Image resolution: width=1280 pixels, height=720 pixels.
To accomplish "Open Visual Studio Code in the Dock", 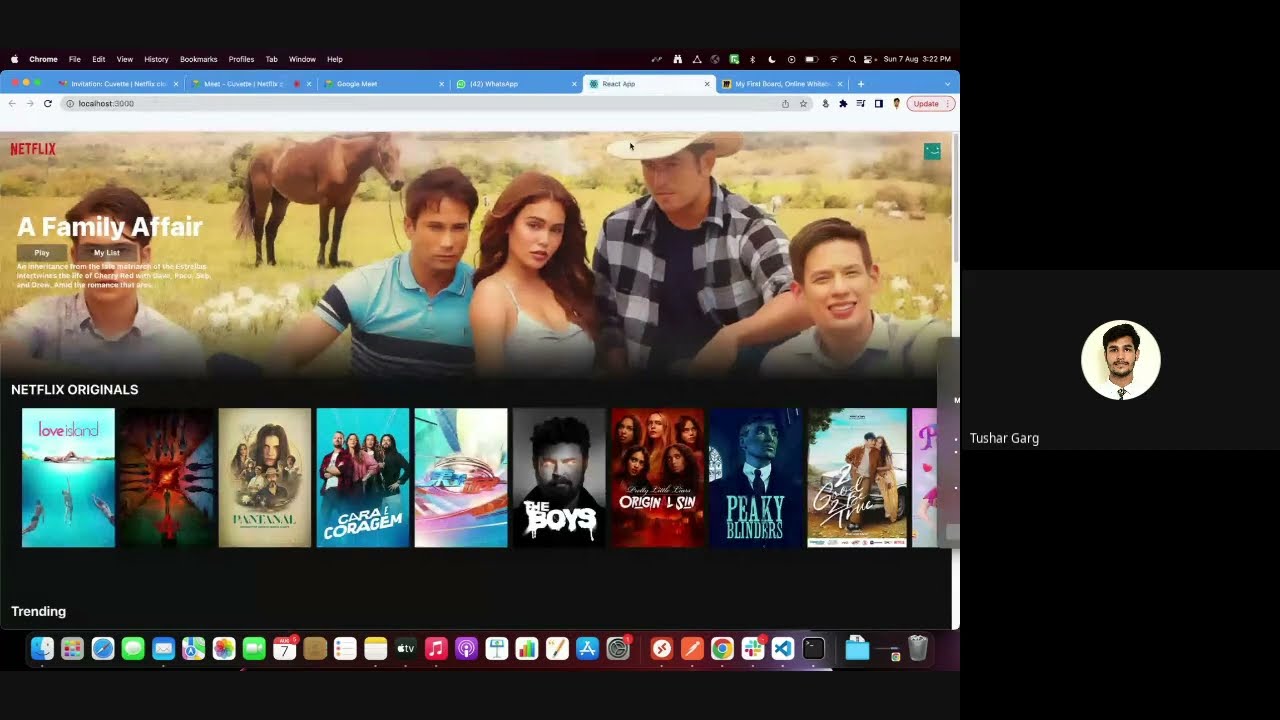I will click(x=783, y=649).
